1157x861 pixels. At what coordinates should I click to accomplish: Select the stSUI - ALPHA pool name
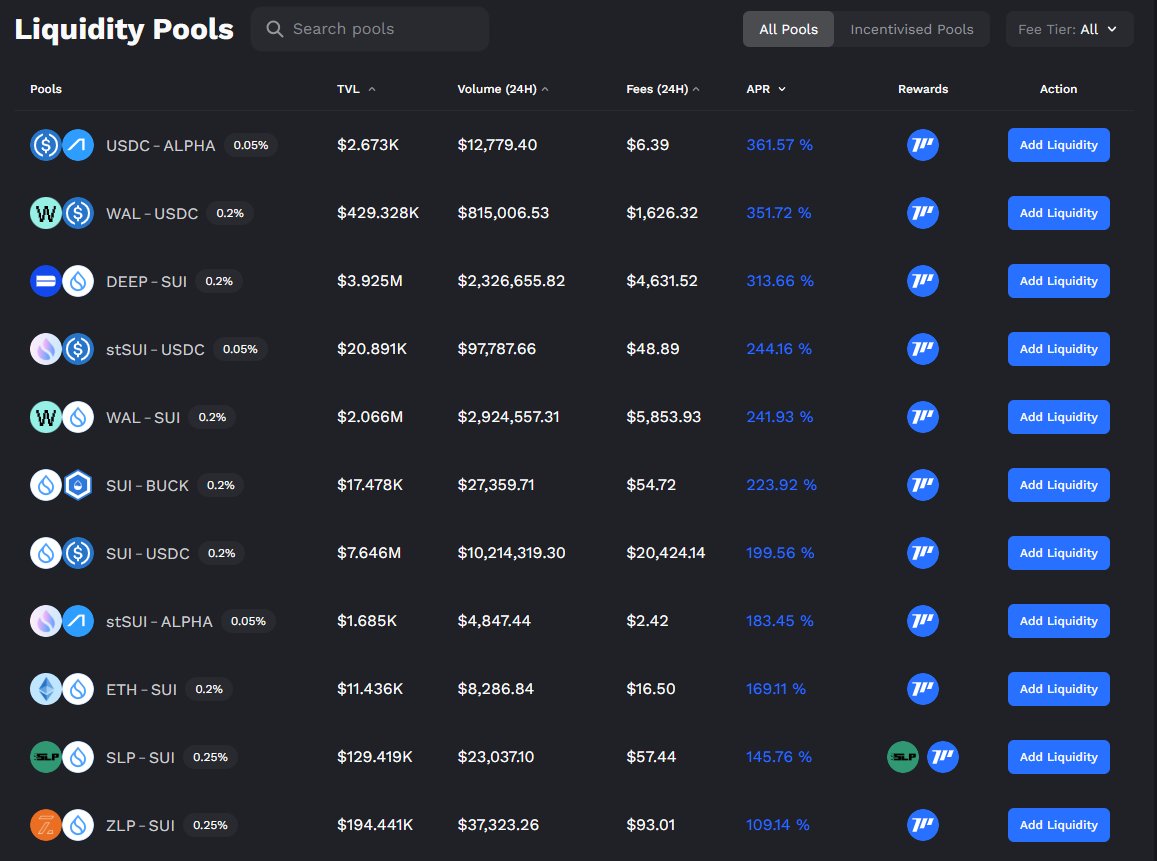click(x=159, y=621)
